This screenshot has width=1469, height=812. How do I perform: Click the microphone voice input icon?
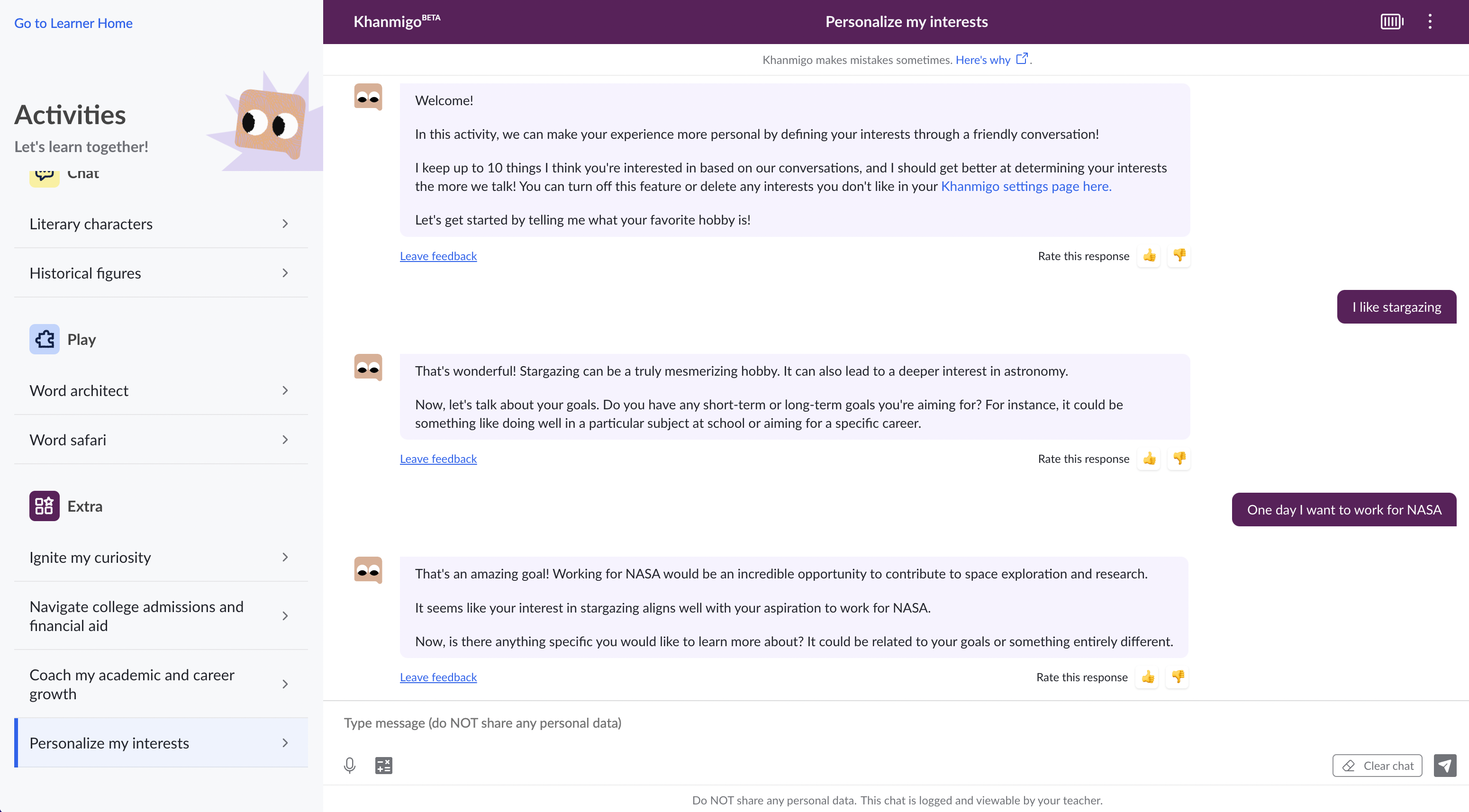click(350, 765)
